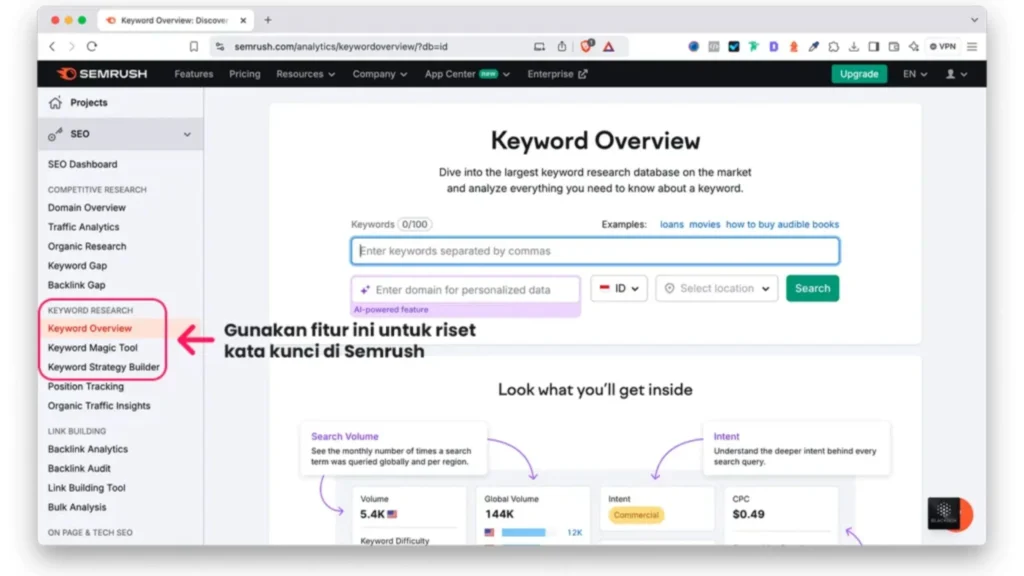Click the browser forward arrow
Screen dimensions: 1024x576
pyautogui.click(x=72, y=46)
